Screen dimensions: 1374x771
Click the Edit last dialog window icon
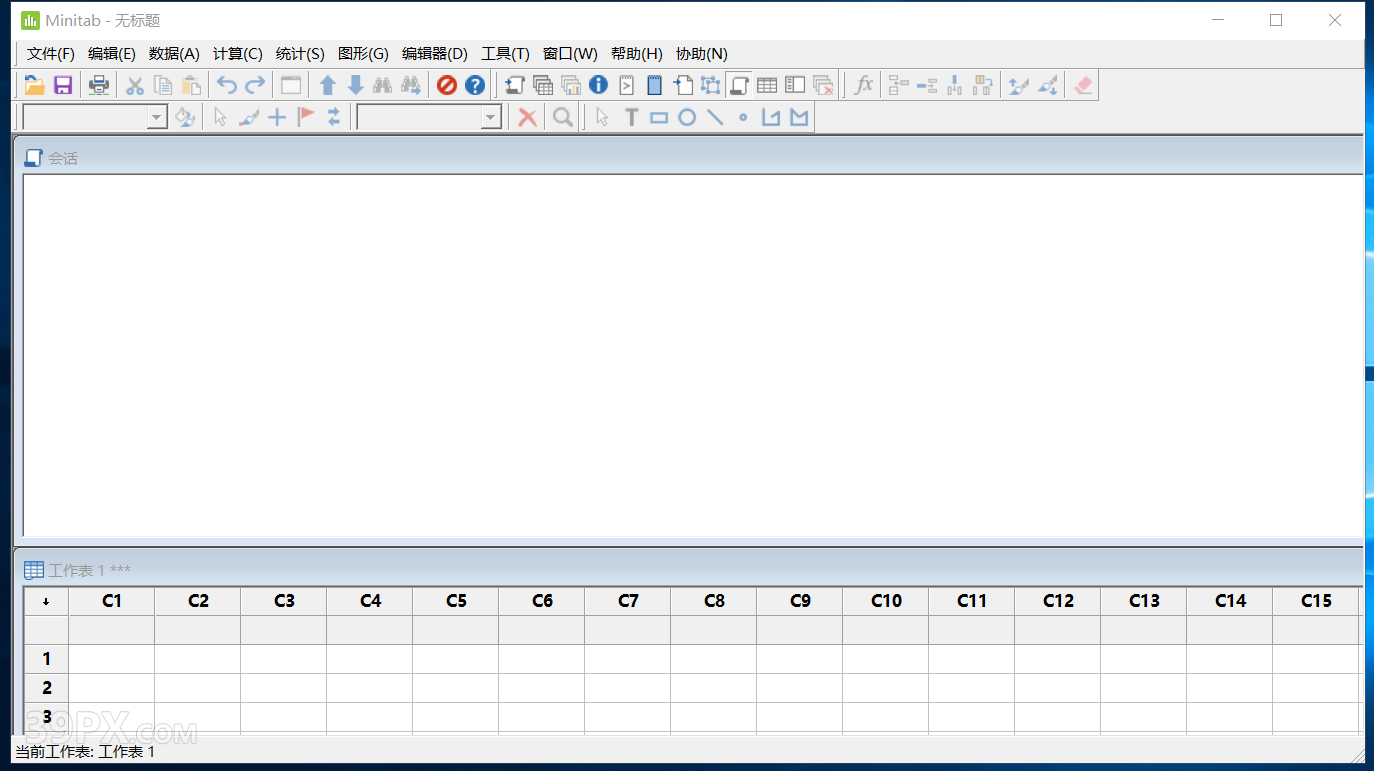tap(291, 86)
